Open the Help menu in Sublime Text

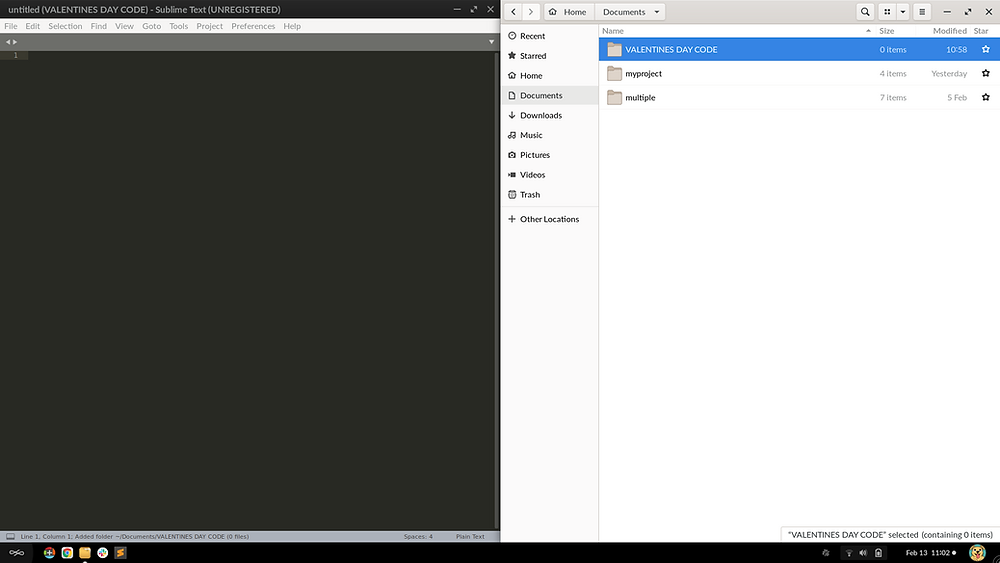[292, 26]
